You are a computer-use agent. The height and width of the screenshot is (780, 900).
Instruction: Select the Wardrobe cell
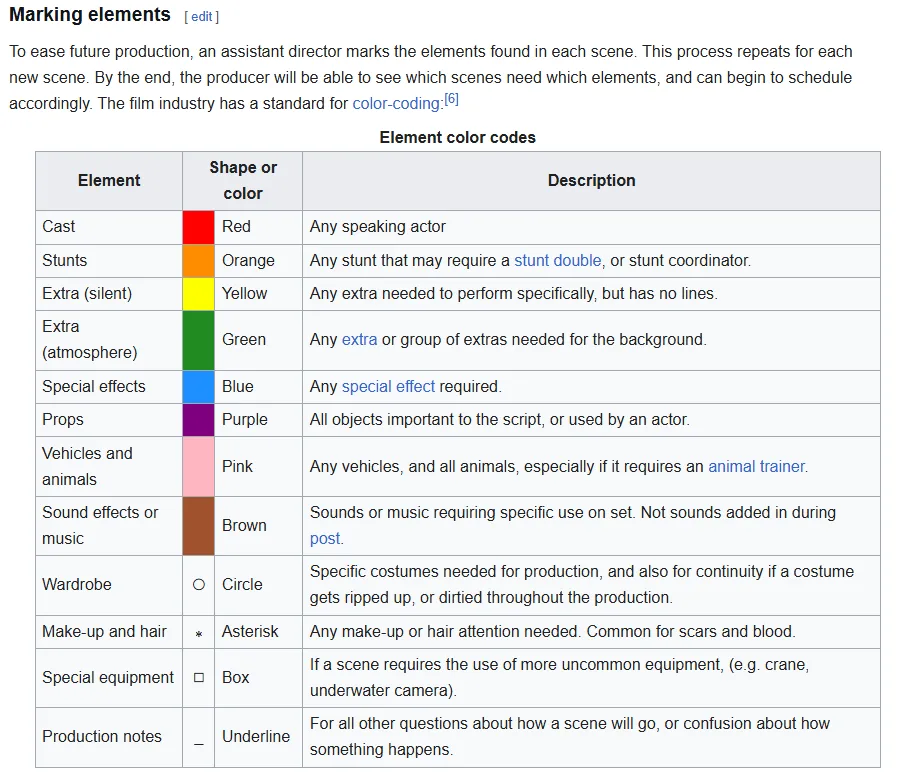point(109,585)
